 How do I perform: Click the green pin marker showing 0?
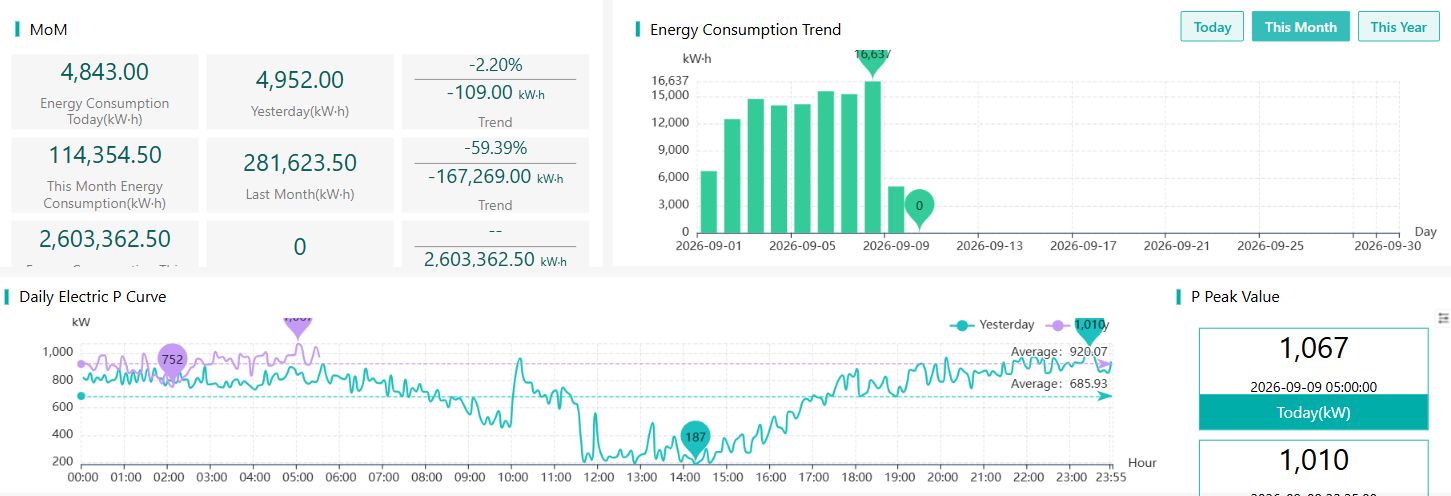(919, 207)
